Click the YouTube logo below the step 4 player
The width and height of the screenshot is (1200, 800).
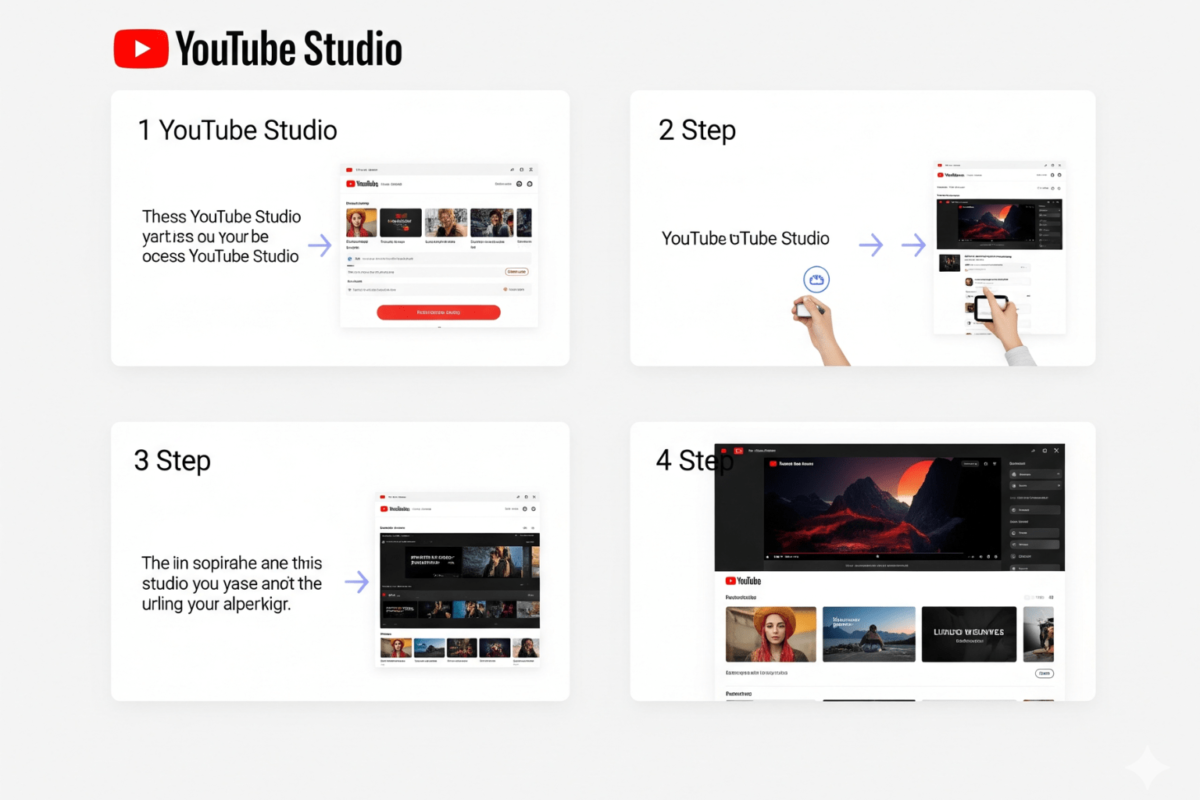743,581
